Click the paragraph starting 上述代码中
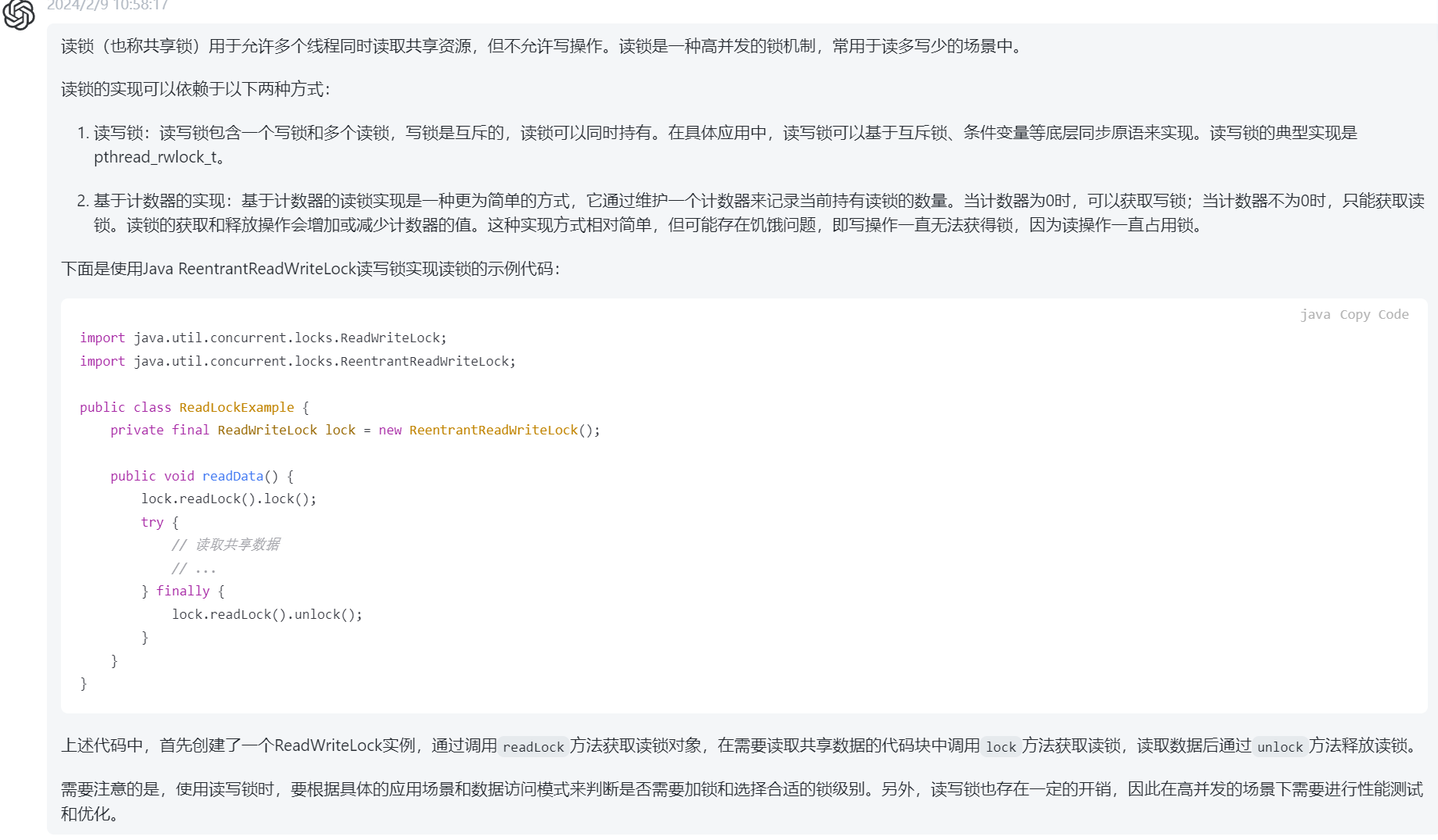1438x840 pixels. click(741, 745)
